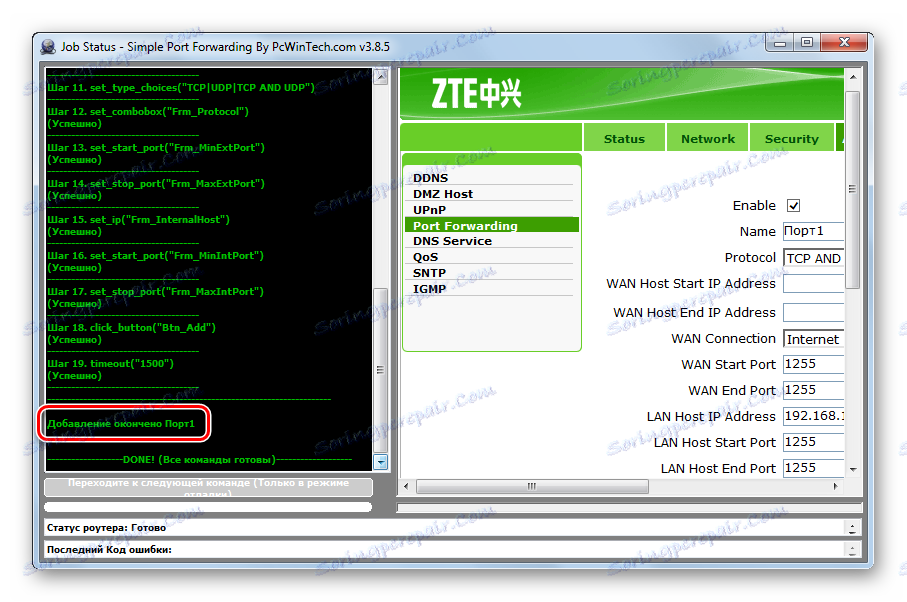Open the WAN Connection dropdown showing Internet
Viewport: 907px width, 602px height.
pyautogui.click(x=813, y=339)
